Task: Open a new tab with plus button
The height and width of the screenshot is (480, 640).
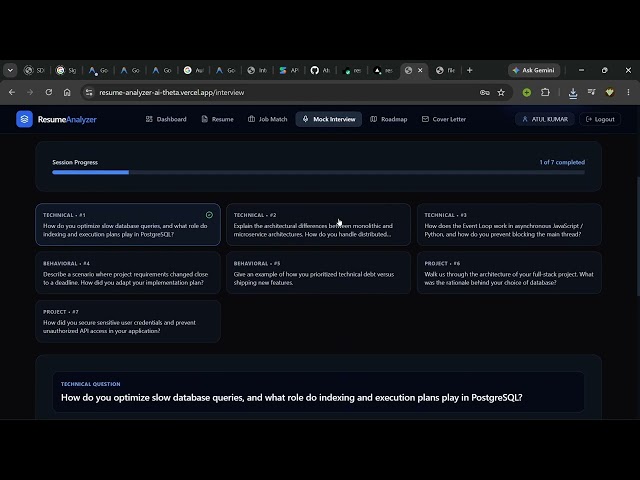Action: [469, 70]
